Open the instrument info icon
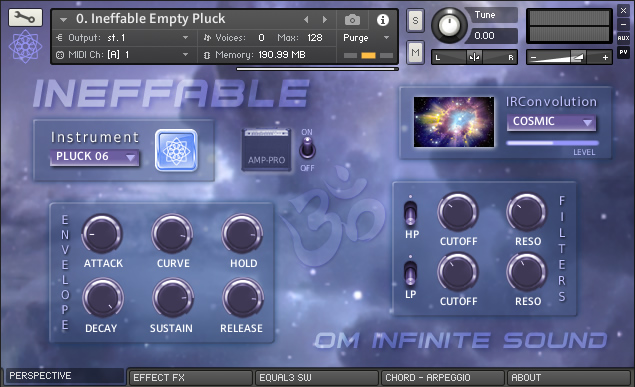The height and width of the screenshot is (387, 635). pyautogui.click(x=383, y=20)
